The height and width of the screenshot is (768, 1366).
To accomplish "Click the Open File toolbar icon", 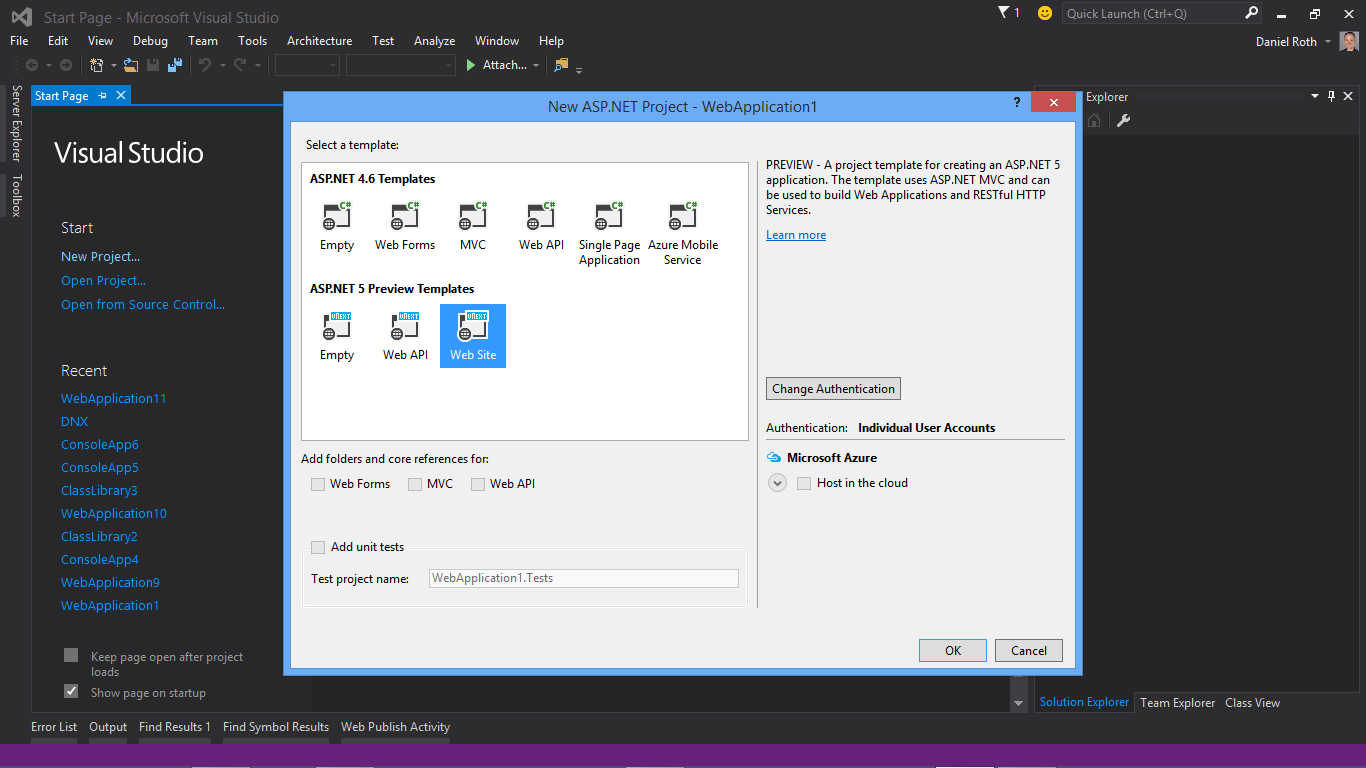I will pos(131,65).
